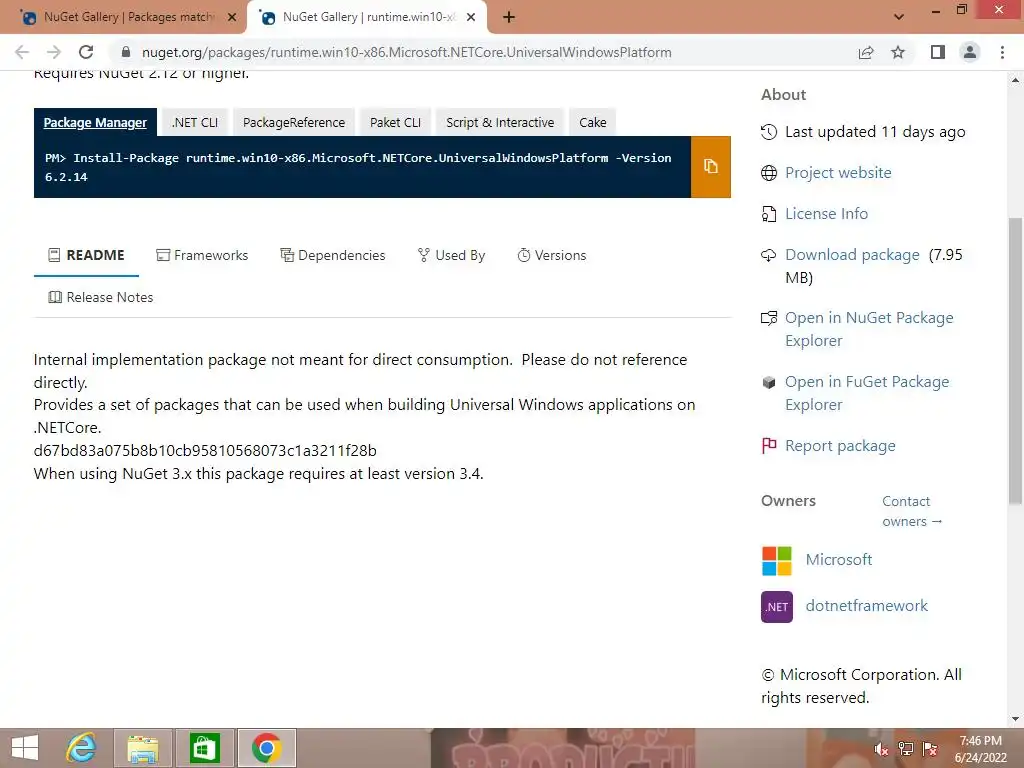This screenshot has height=768, width=1024.
Task: Open the Frameworks tab
Action: 202,255
